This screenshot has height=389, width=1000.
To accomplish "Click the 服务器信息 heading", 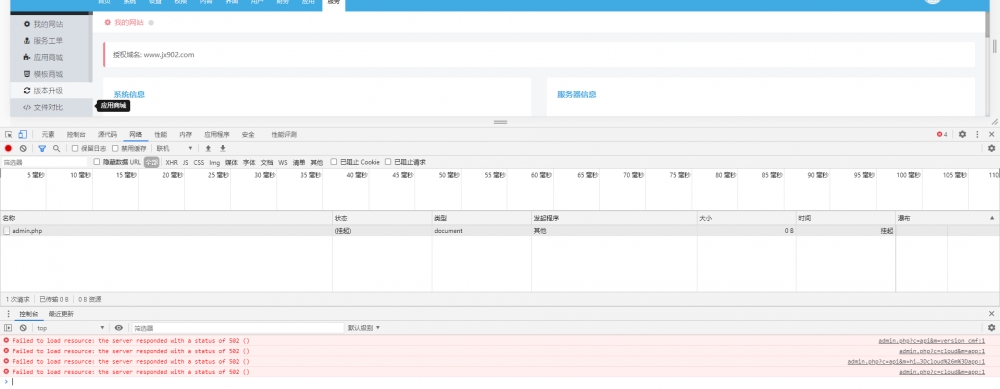I will (577, 94).
